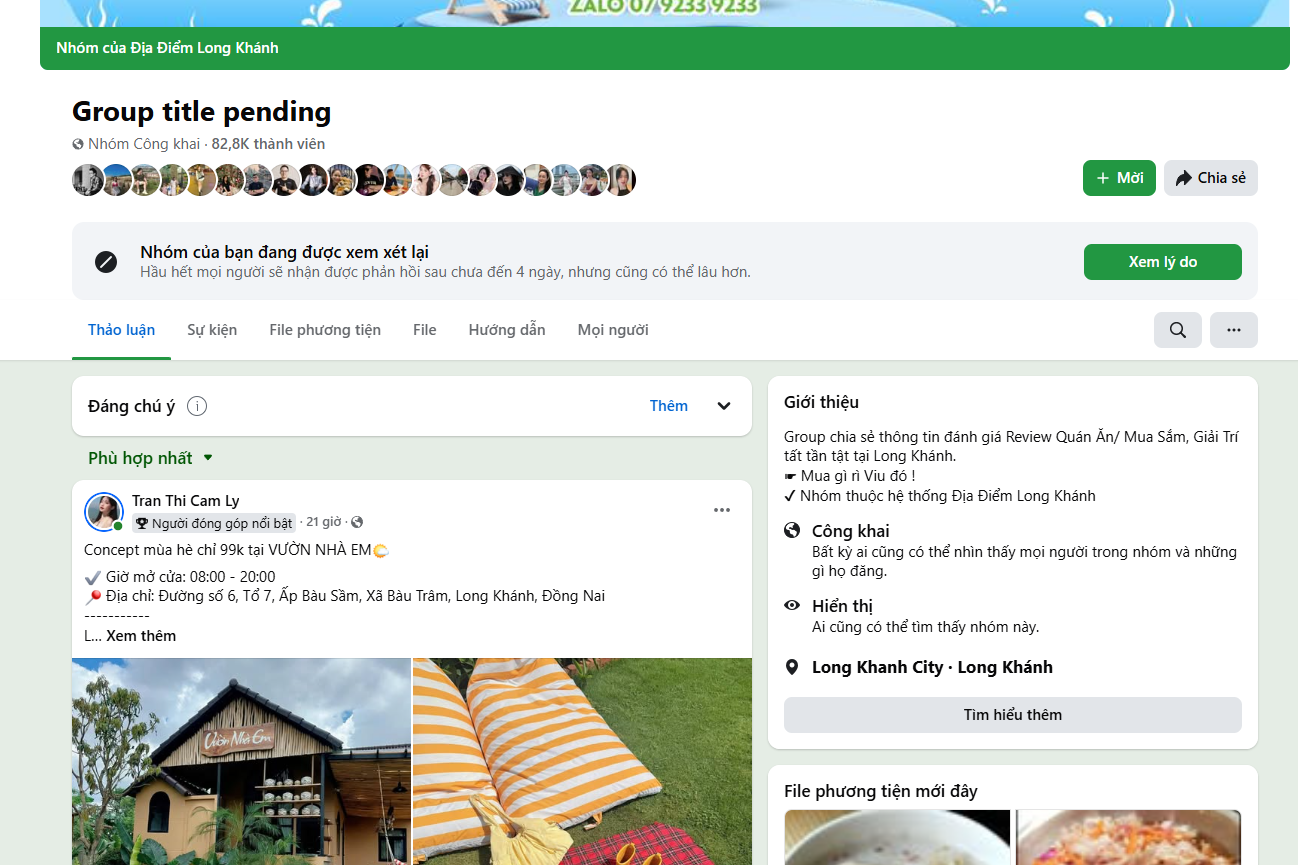Expand post text with Xem thêm
Viewport: 1298px width, 865px height.
click(x=141, y=636)
